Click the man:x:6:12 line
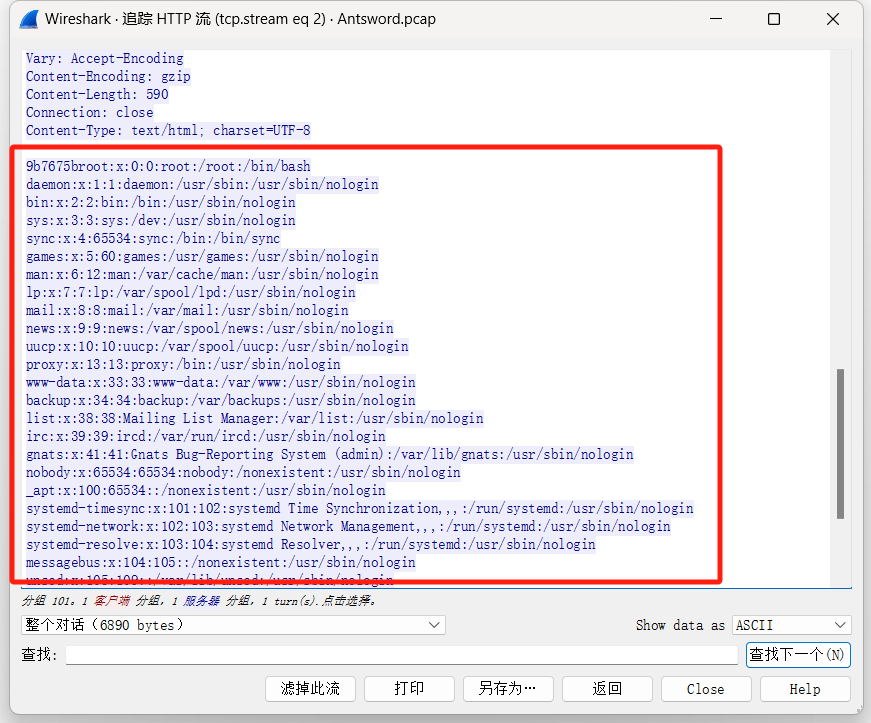 (x=202, y=274)
